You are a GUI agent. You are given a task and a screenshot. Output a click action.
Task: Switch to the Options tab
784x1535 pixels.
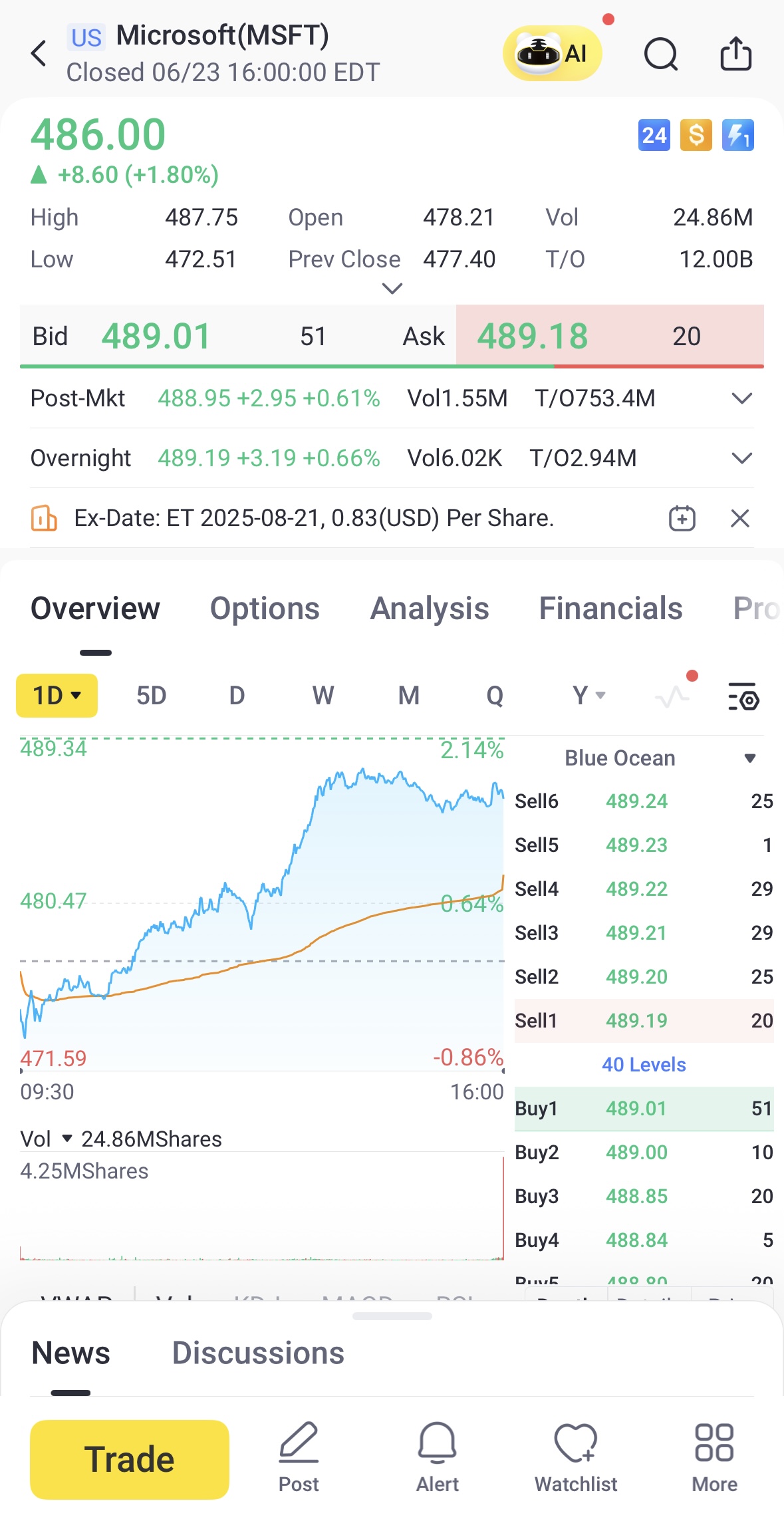click(x=265, y=609)
